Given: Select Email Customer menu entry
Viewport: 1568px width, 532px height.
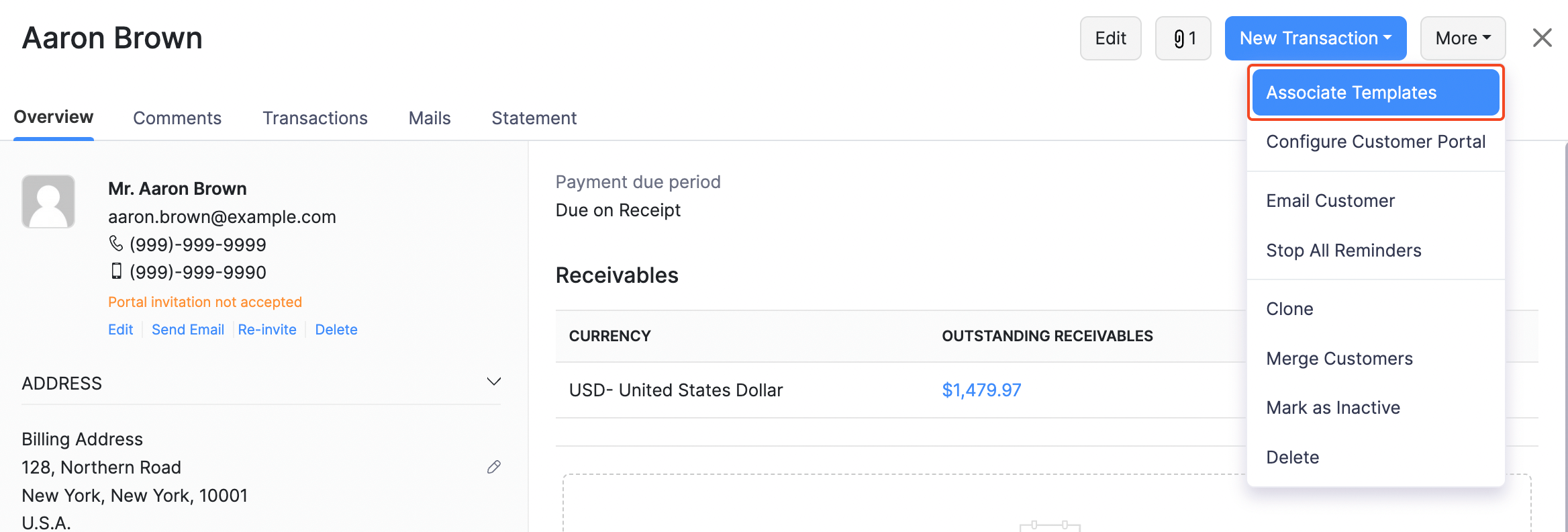Looking at the screenshot, I should click(x=1330, y=201).
